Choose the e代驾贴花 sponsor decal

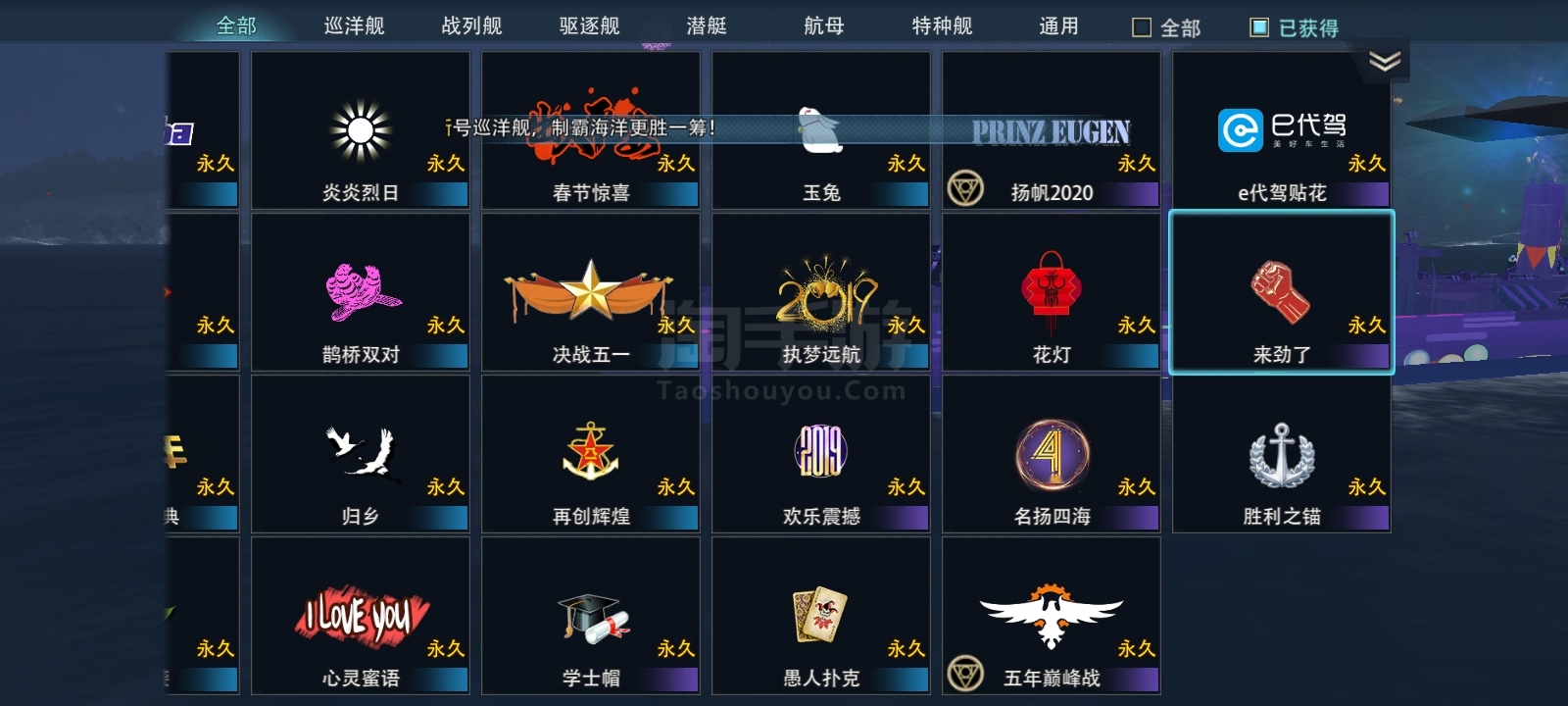point(1282,130)
